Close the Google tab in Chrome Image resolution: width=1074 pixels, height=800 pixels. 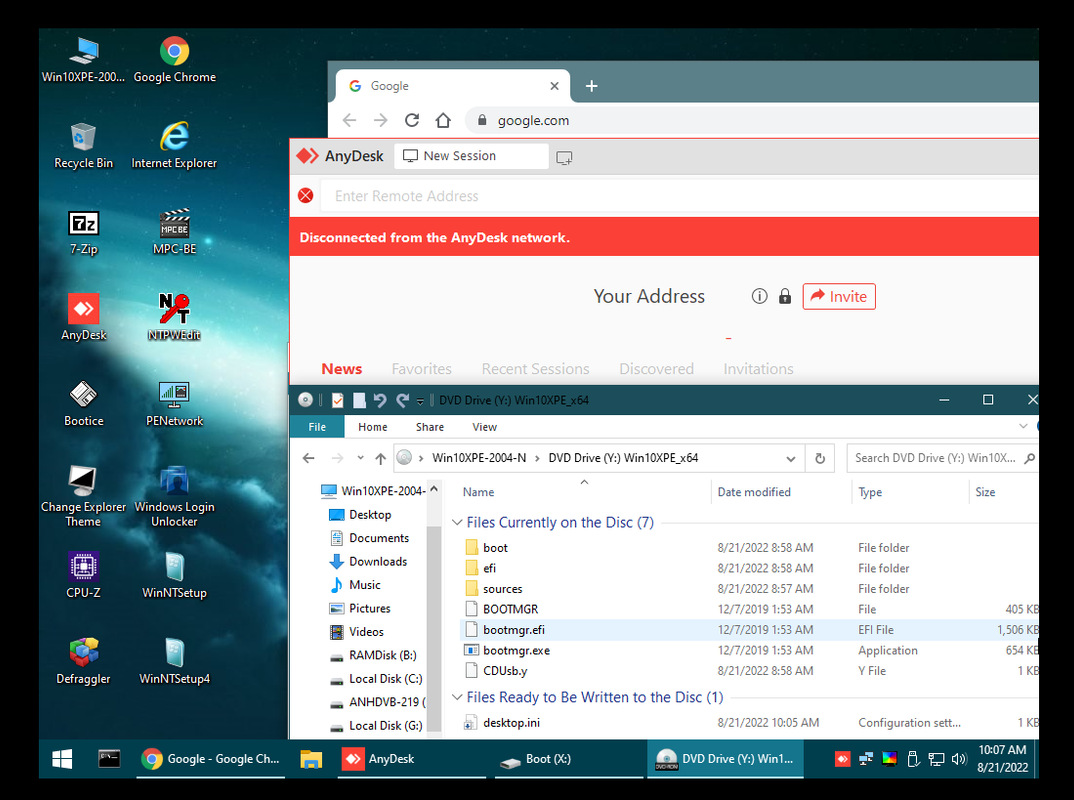pyautogui.click(x=554, y=86)
